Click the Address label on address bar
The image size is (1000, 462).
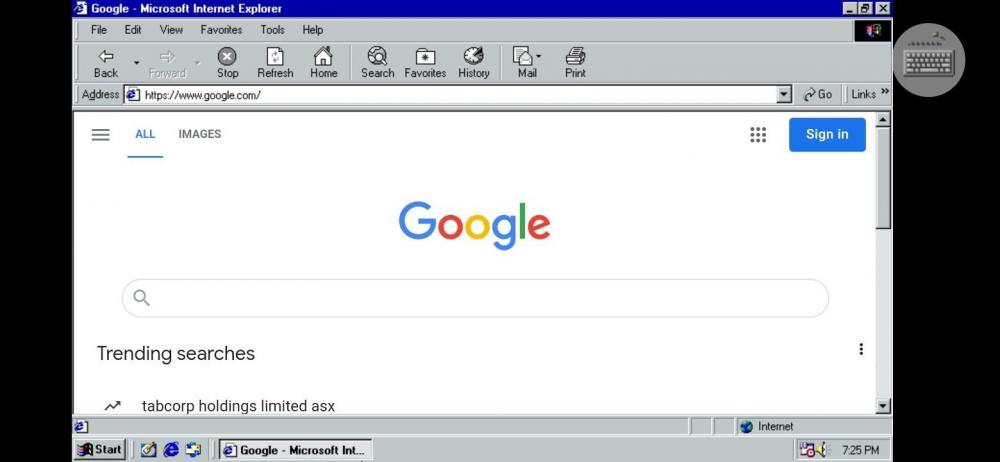(x=100, y=94)
